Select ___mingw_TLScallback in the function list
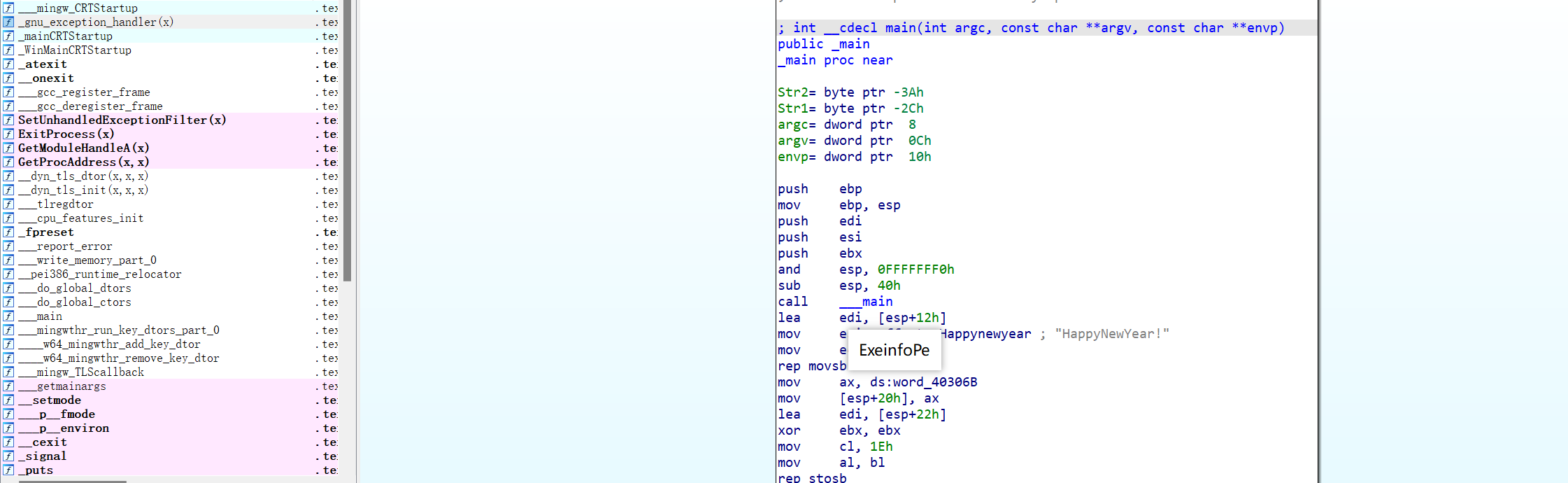Screen dimensions: 1568x483 (81, 372)
